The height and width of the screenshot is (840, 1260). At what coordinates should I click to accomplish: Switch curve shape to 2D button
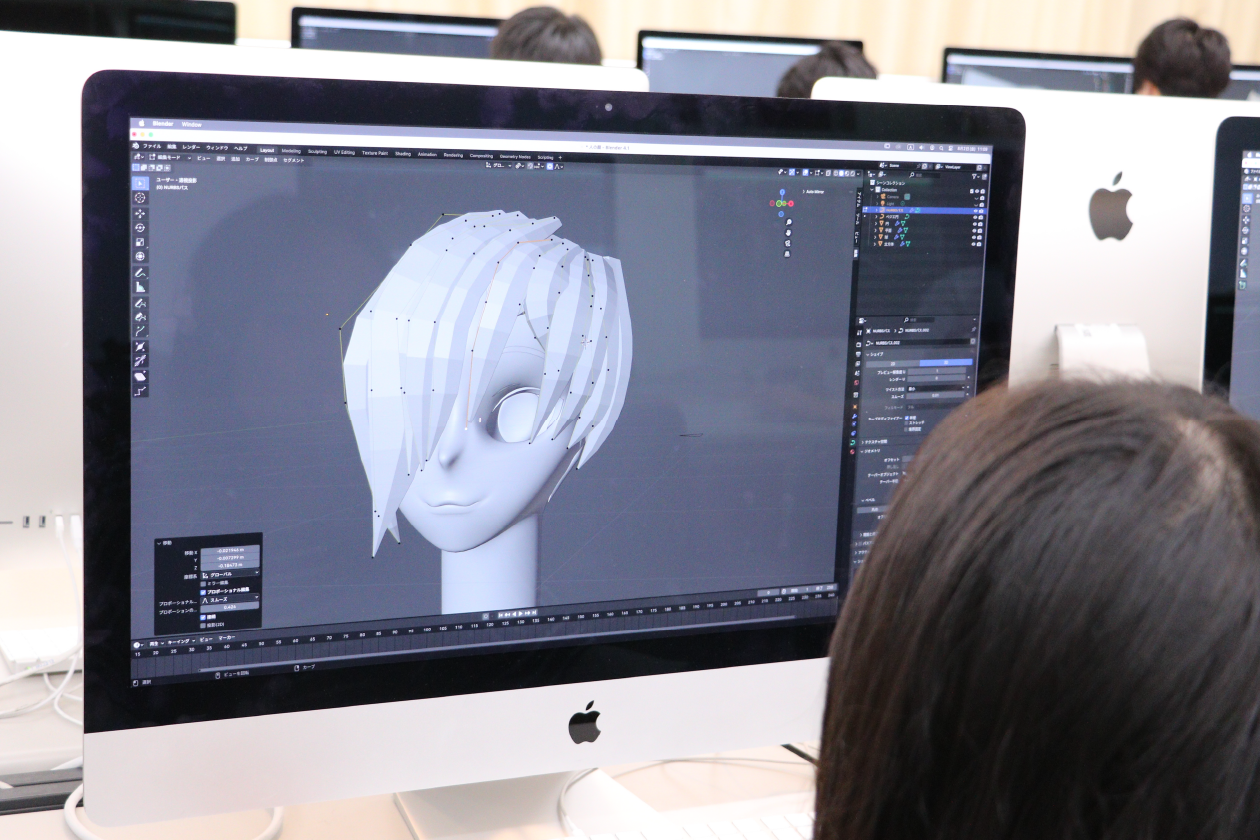(893, 363)
